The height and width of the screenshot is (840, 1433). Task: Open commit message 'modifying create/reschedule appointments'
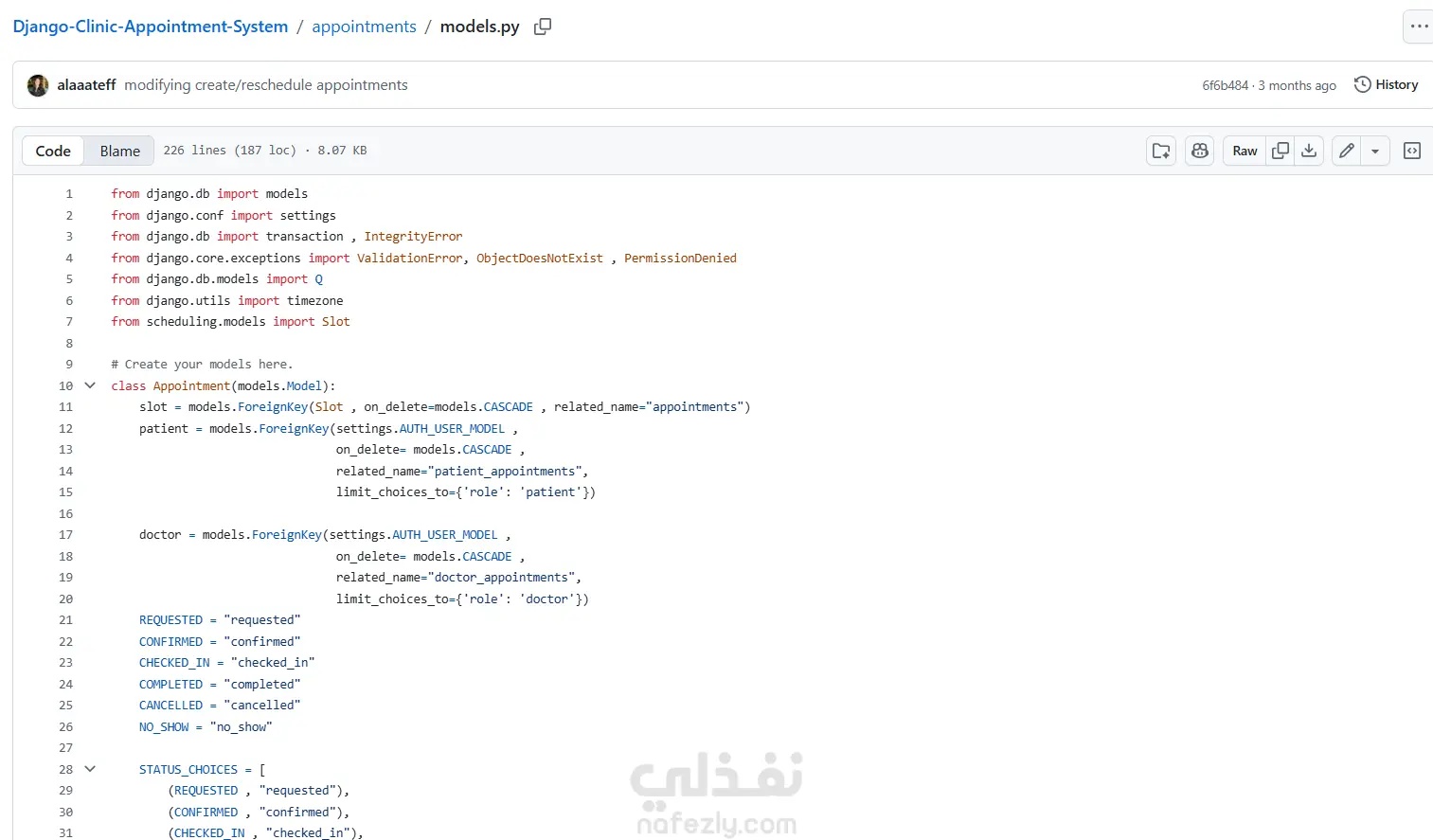266,85
